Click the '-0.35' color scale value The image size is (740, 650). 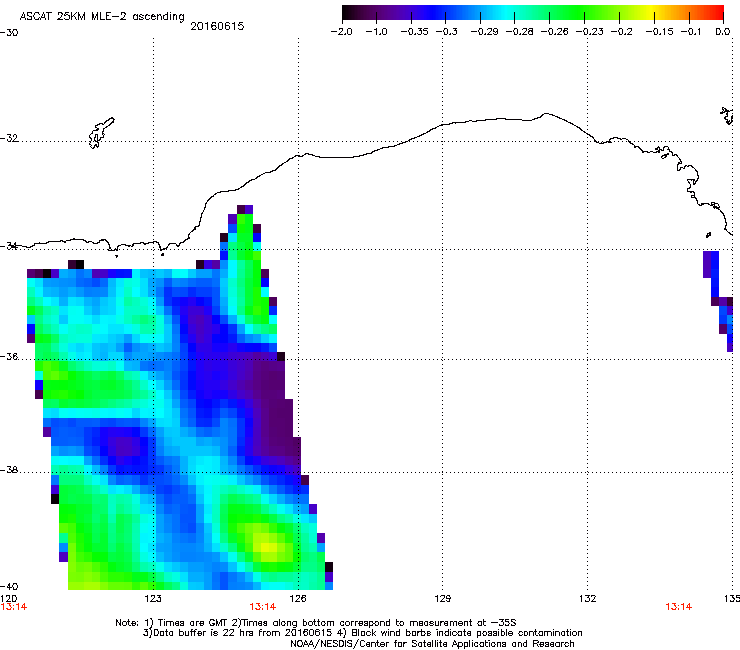point(414,32)
